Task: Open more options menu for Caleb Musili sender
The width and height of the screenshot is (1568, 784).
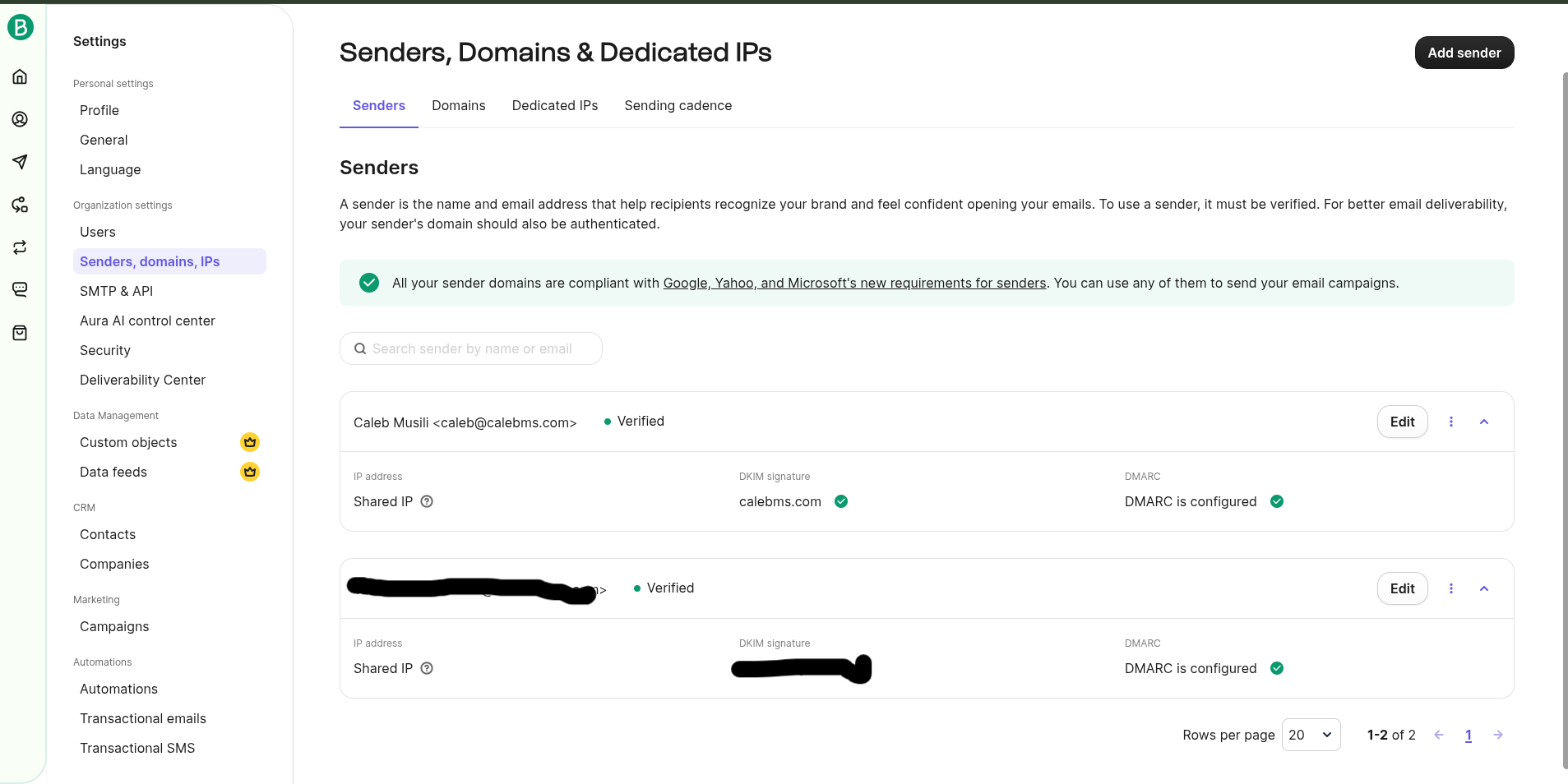Action: click(1451, 422)
